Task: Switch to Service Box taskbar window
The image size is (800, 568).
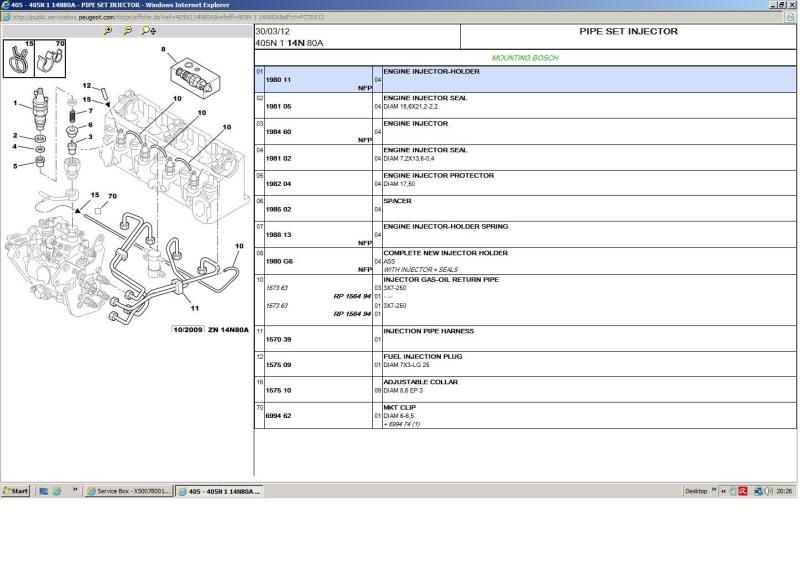Action: (129, 491)
